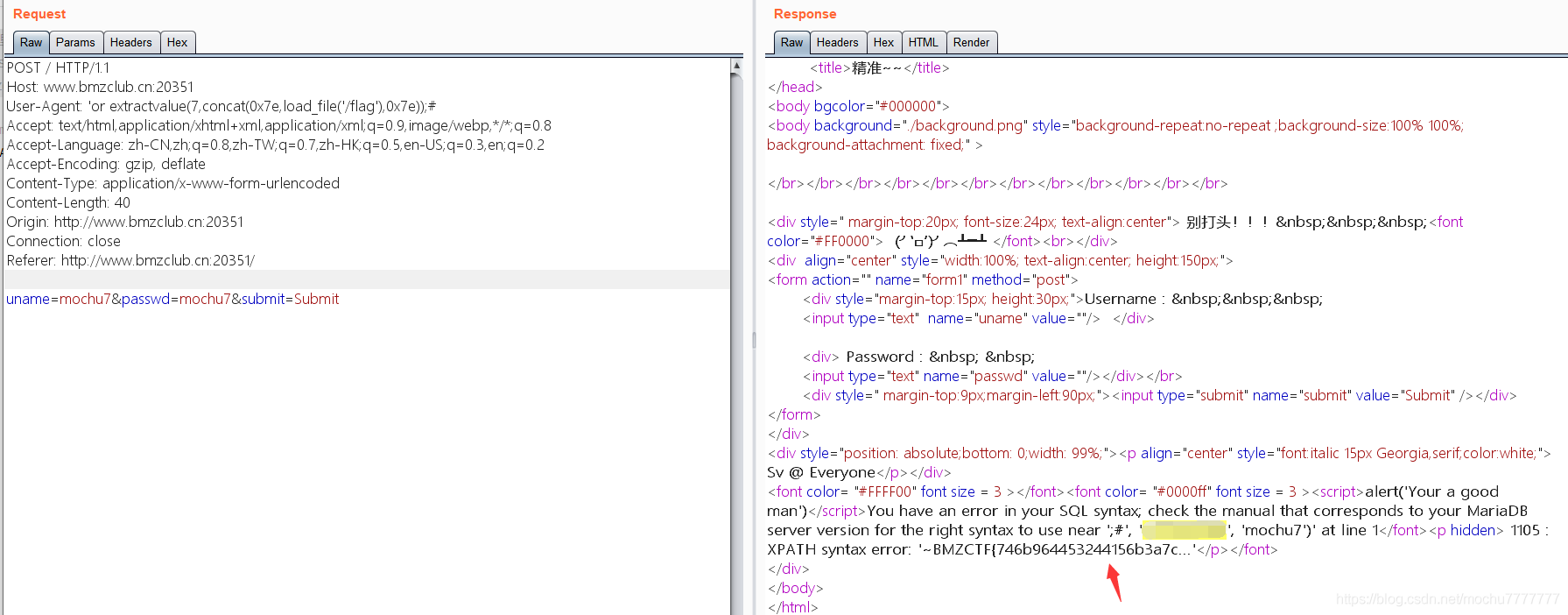Viewport: 1568px width, 615px height.
Task: Click the POST / HTTP/1.1 request line
Action: [x=58, y=67]
